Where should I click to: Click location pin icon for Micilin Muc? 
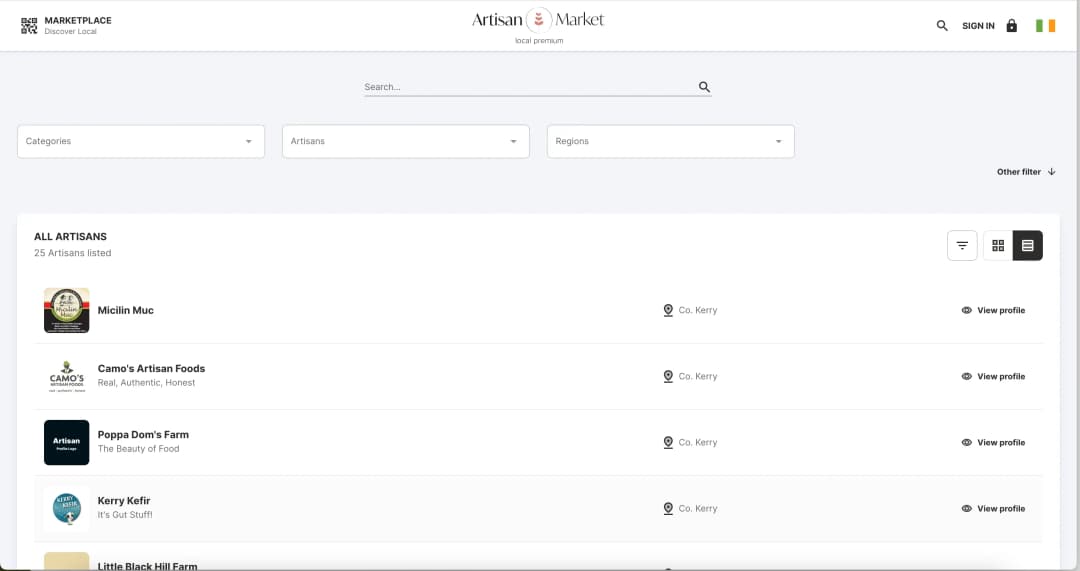pos(668,311)
